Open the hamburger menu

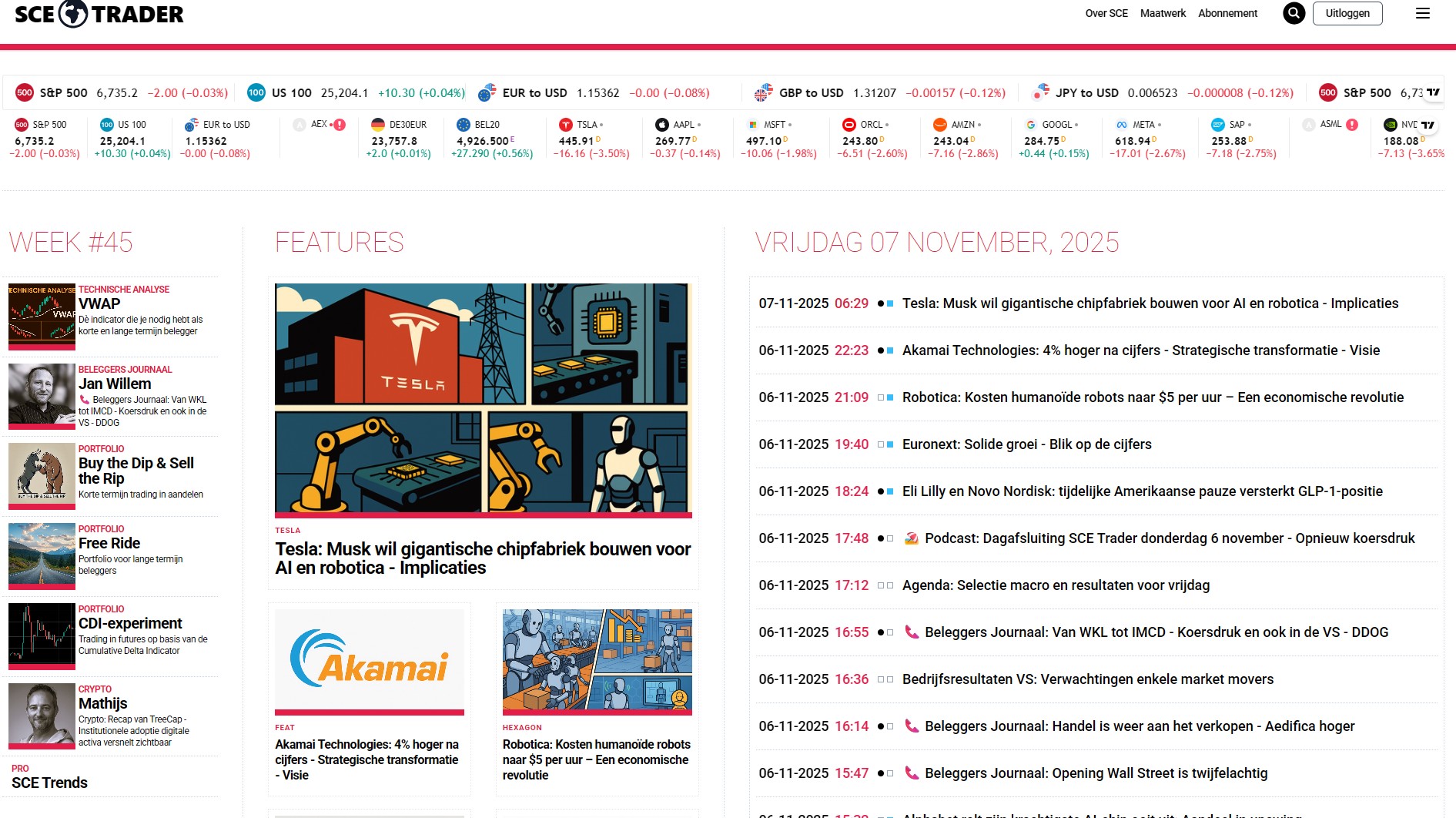click(x=1423, y=13)
